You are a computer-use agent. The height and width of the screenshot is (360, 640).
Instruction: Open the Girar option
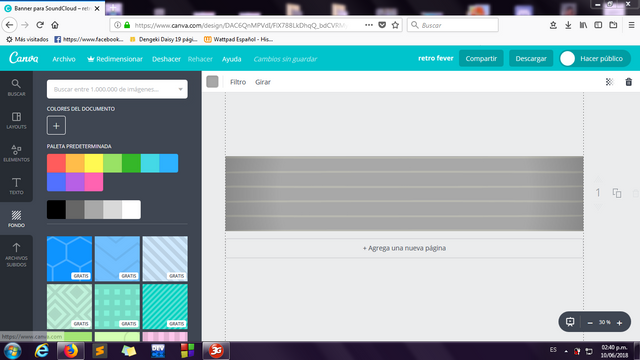click(x=263, y=82)
